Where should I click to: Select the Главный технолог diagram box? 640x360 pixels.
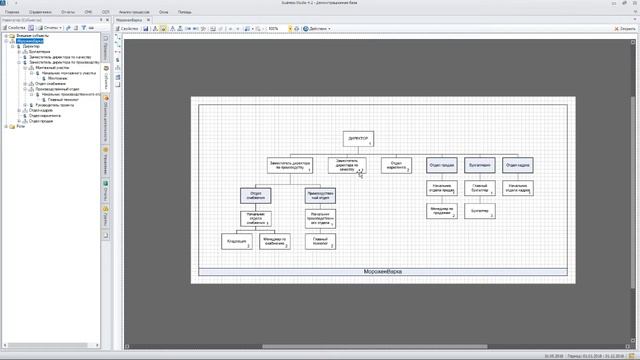tap(320, 241)
